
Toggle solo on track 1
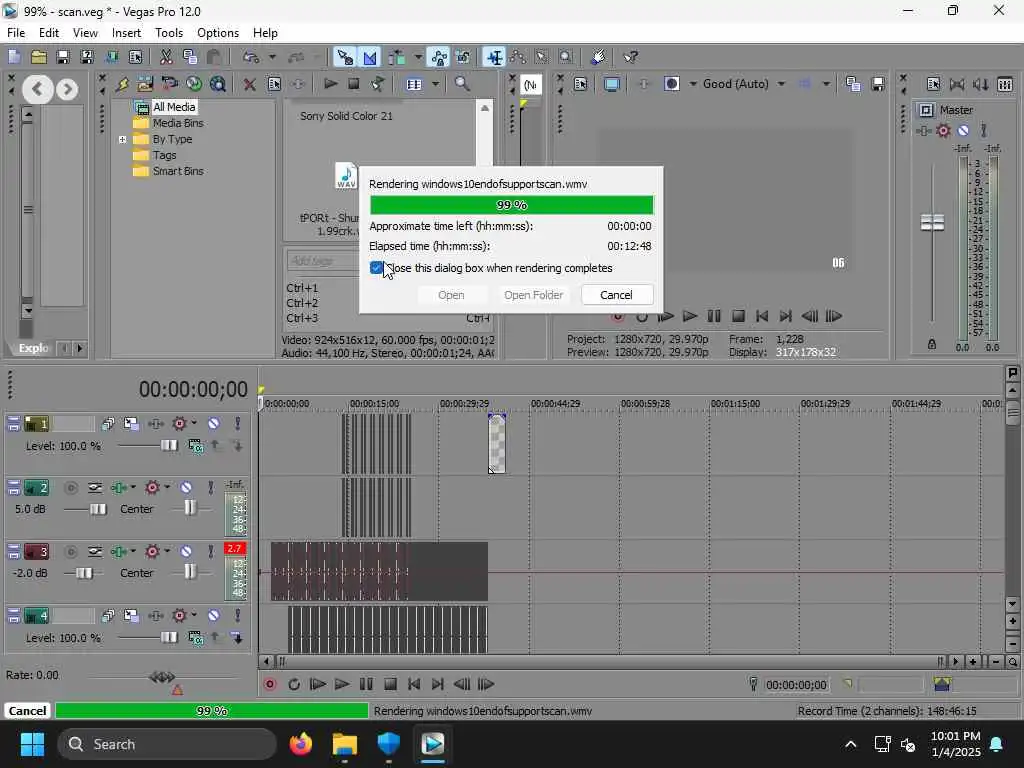pos(238,424)
